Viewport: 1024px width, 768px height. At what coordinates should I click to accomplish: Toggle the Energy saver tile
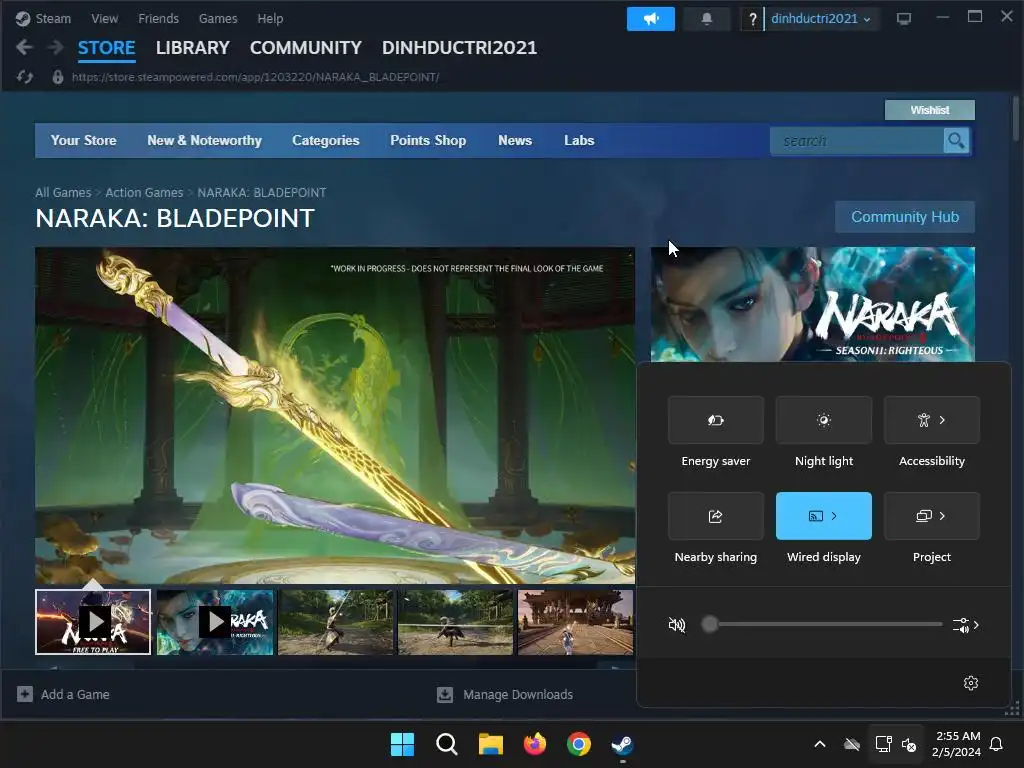[x=716, y=420]
